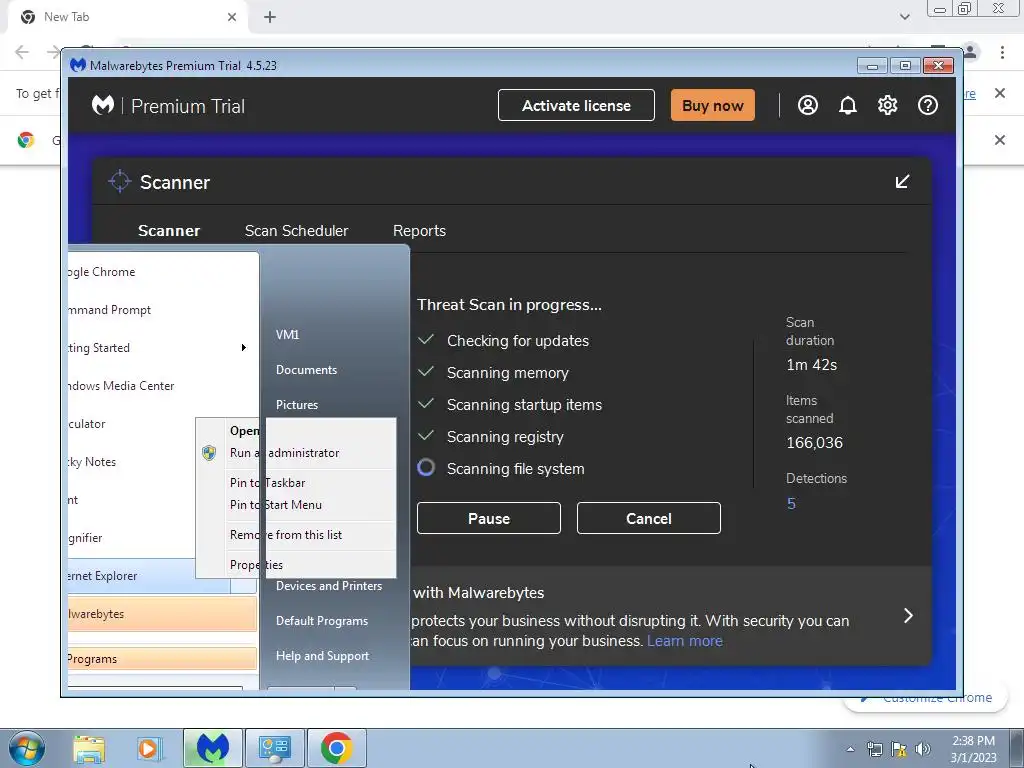Click the Start menu search box

(155, 688)
